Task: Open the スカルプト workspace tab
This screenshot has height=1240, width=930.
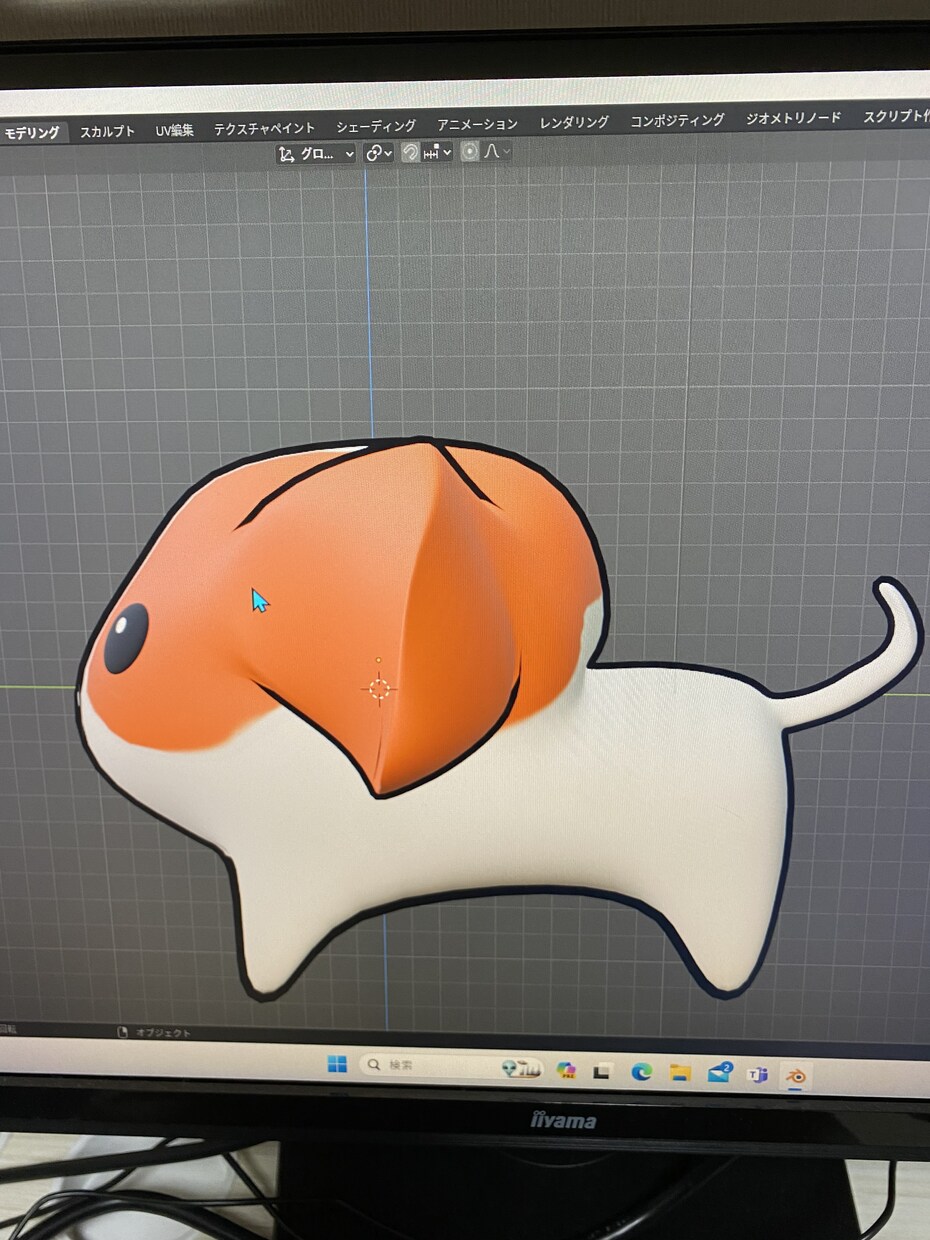Action: [107, 132]
